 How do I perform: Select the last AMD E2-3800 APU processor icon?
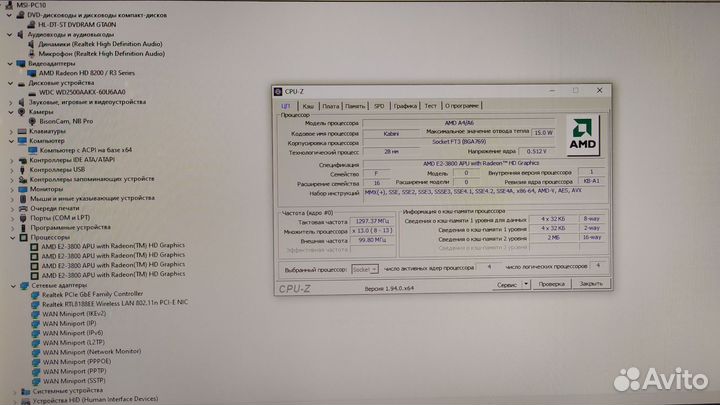(34, 276)
